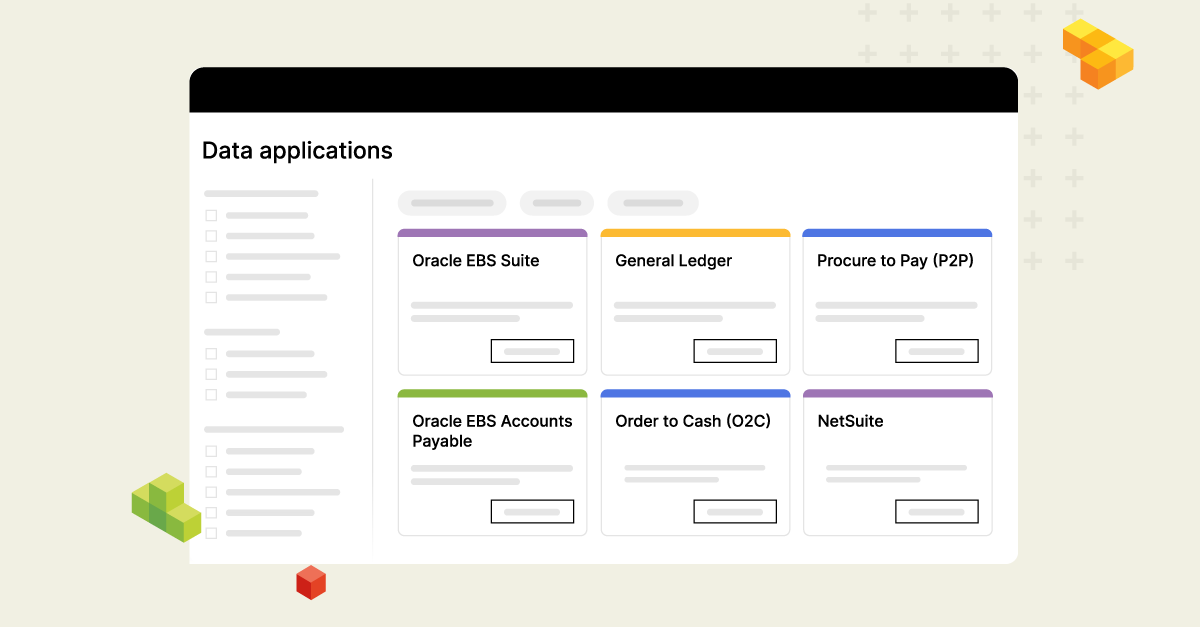
Task: Click the orange cube cluster icon
Action: [1098, 53]
